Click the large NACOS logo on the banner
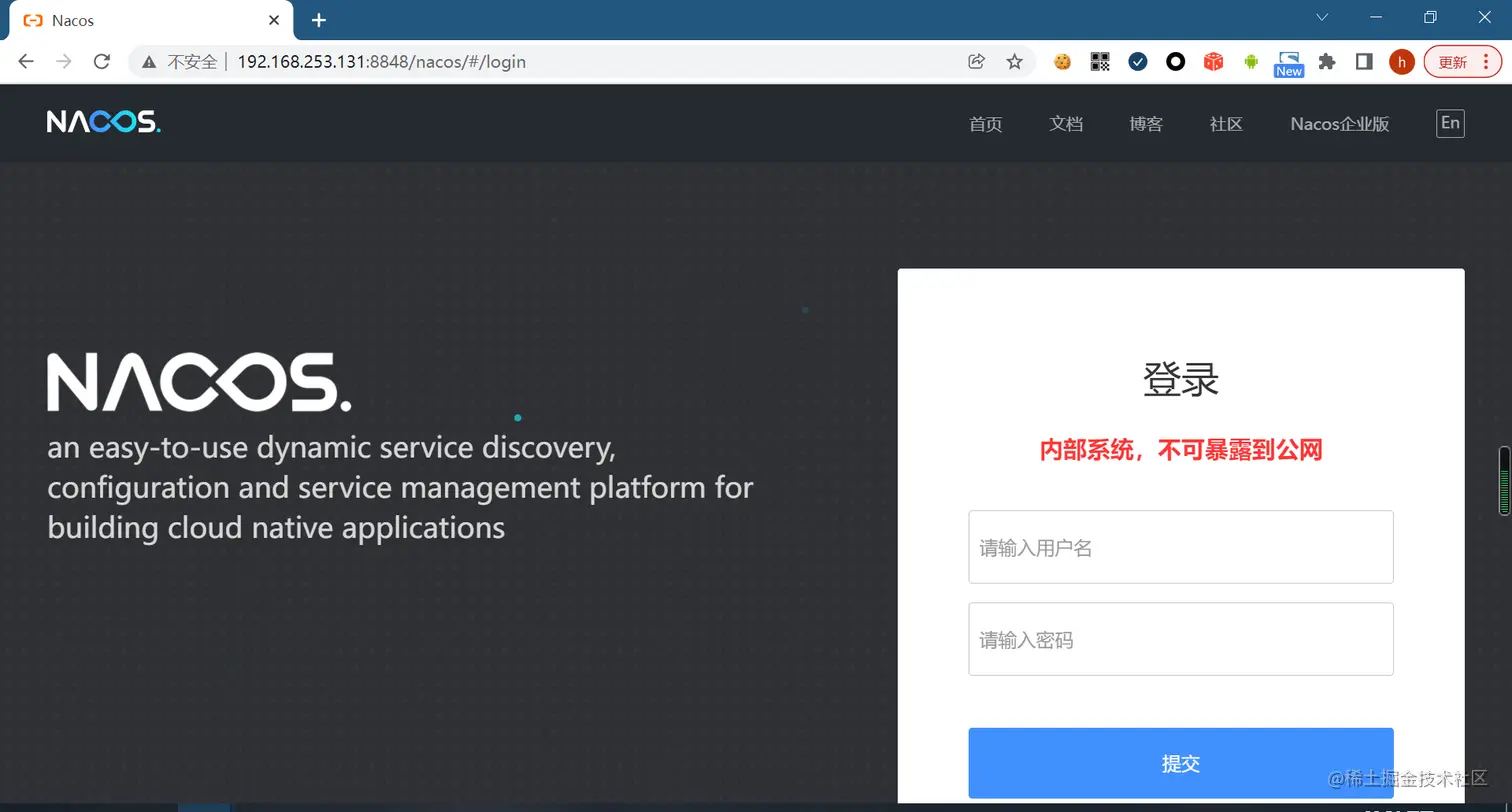 pyautogui.click(x=199, y=382)
